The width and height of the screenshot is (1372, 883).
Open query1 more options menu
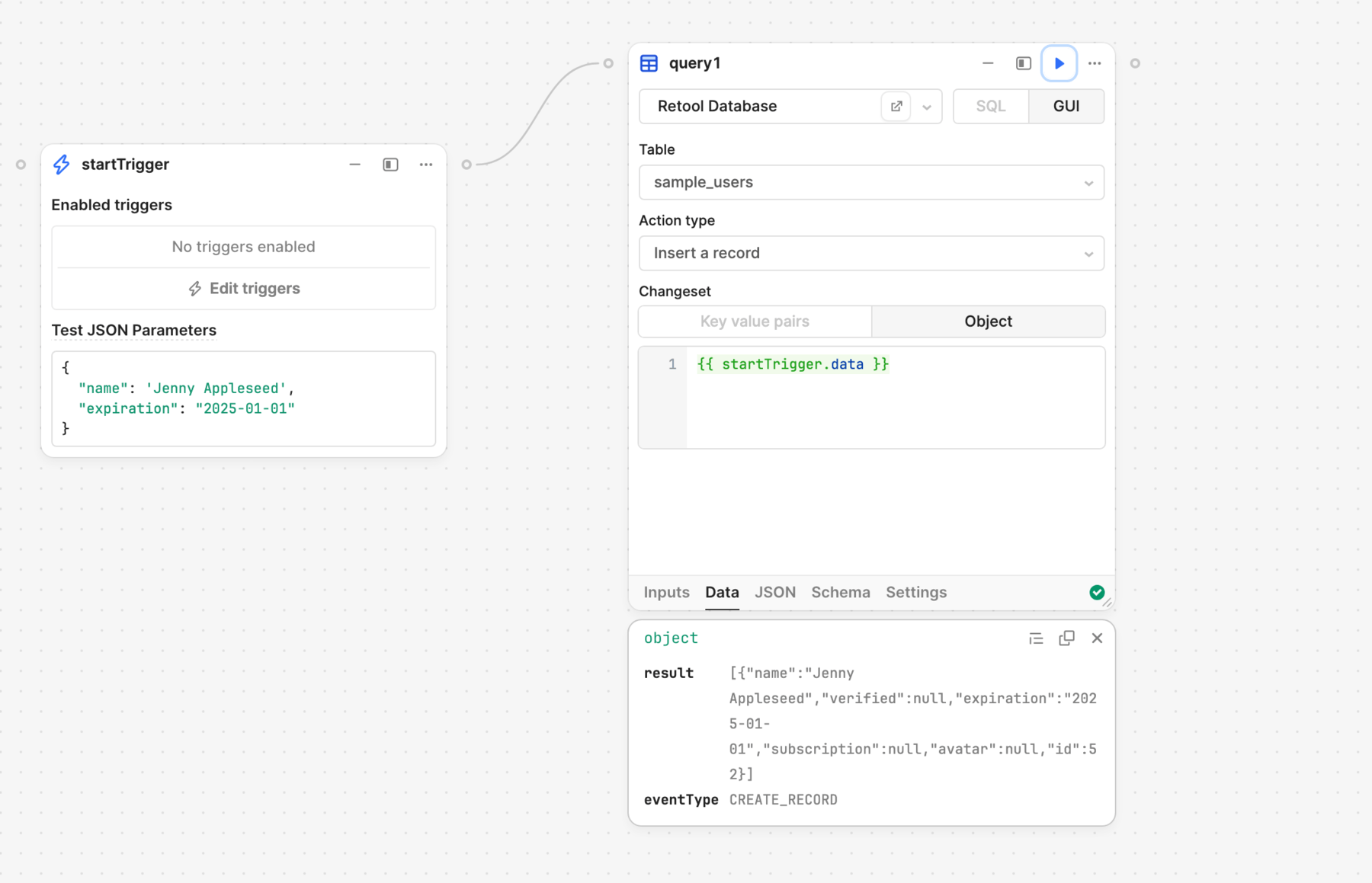pos(1095,63)
